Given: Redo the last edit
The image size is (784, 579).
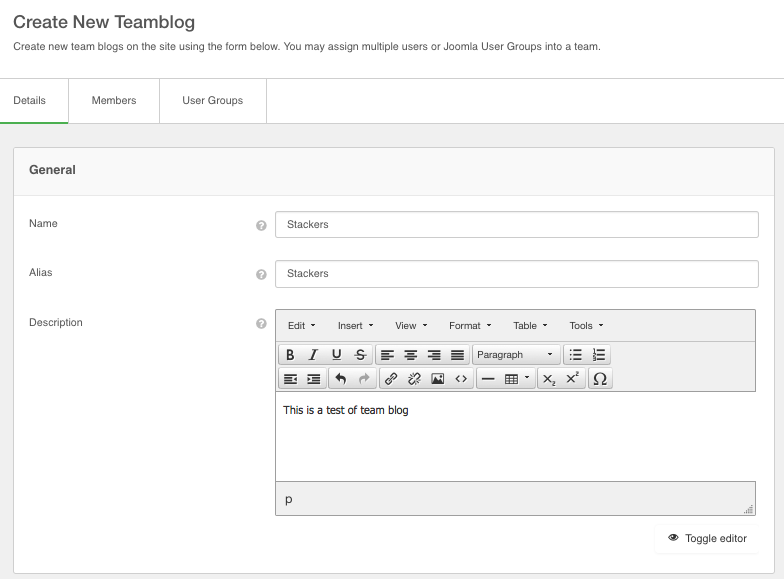Looking at the screenshot, I should pyautogui.click(x=364, y=378).
